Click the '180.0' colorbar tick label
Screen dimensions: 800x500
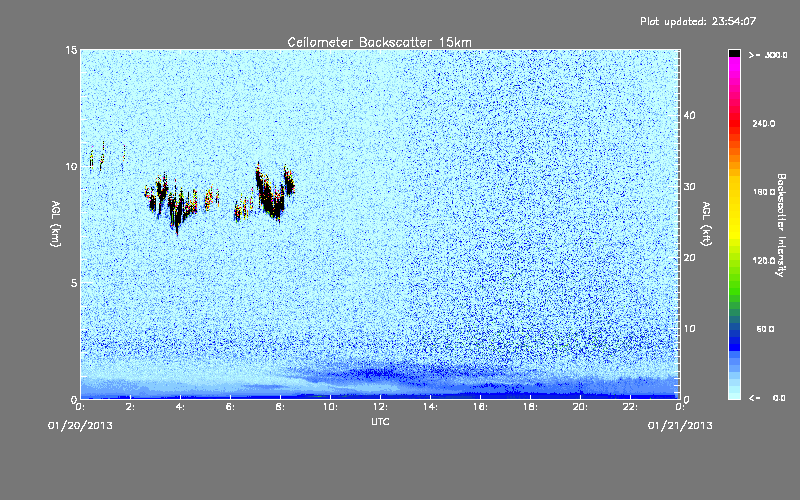(764, 192)
